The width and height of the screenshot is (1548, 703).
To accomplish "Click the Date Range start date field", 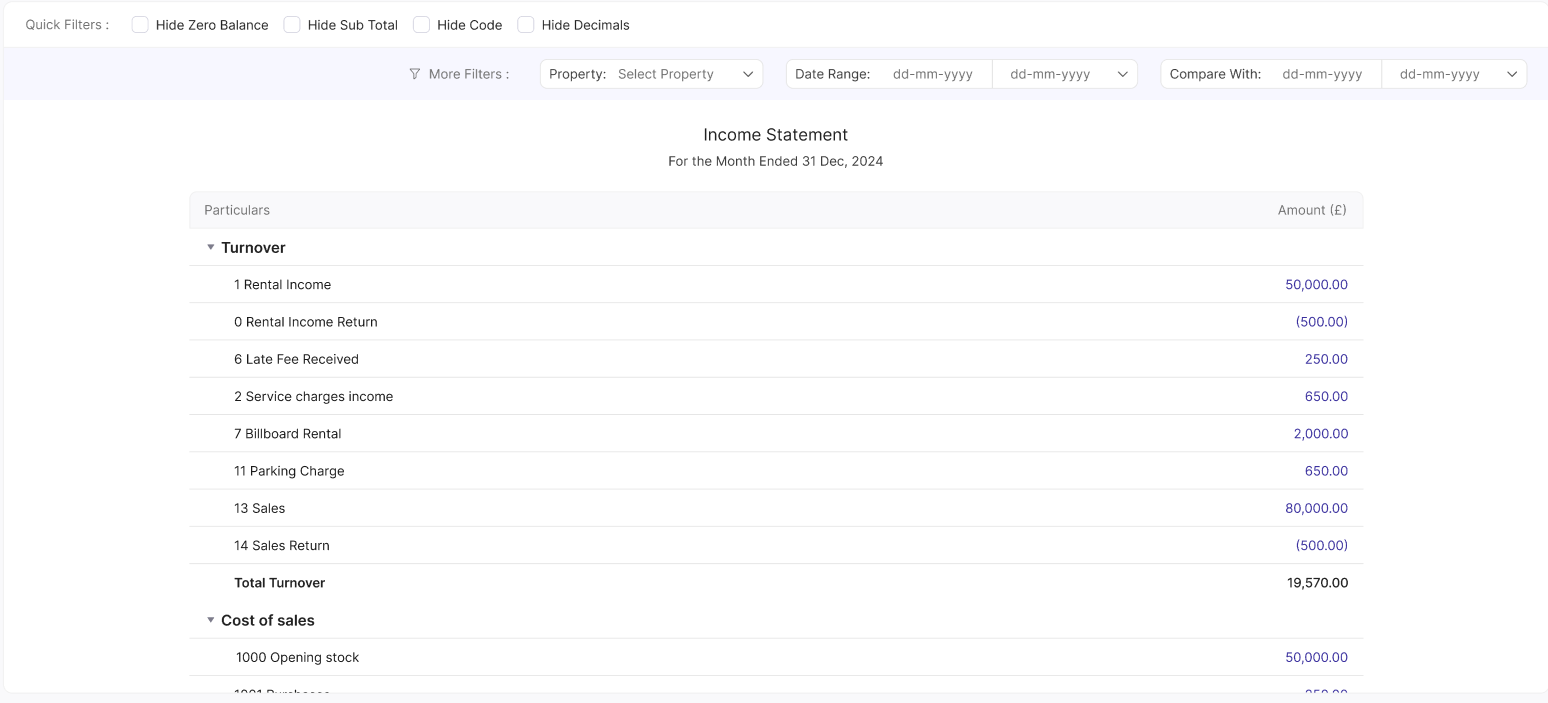I will point(932,74).
